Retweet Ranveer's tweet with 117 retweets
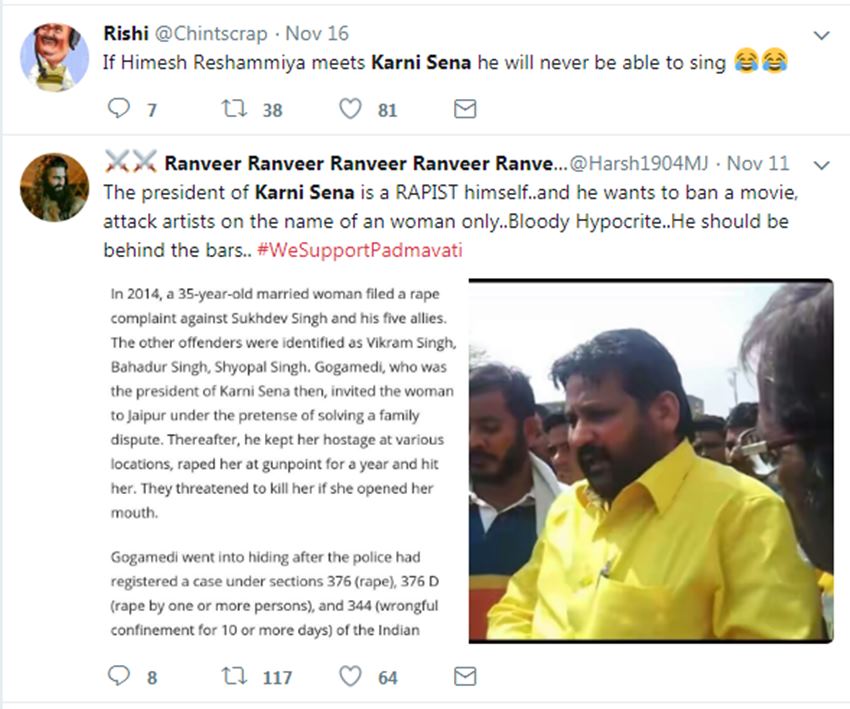The height and width of the screenshot is (709, 850). pos(234,677)
